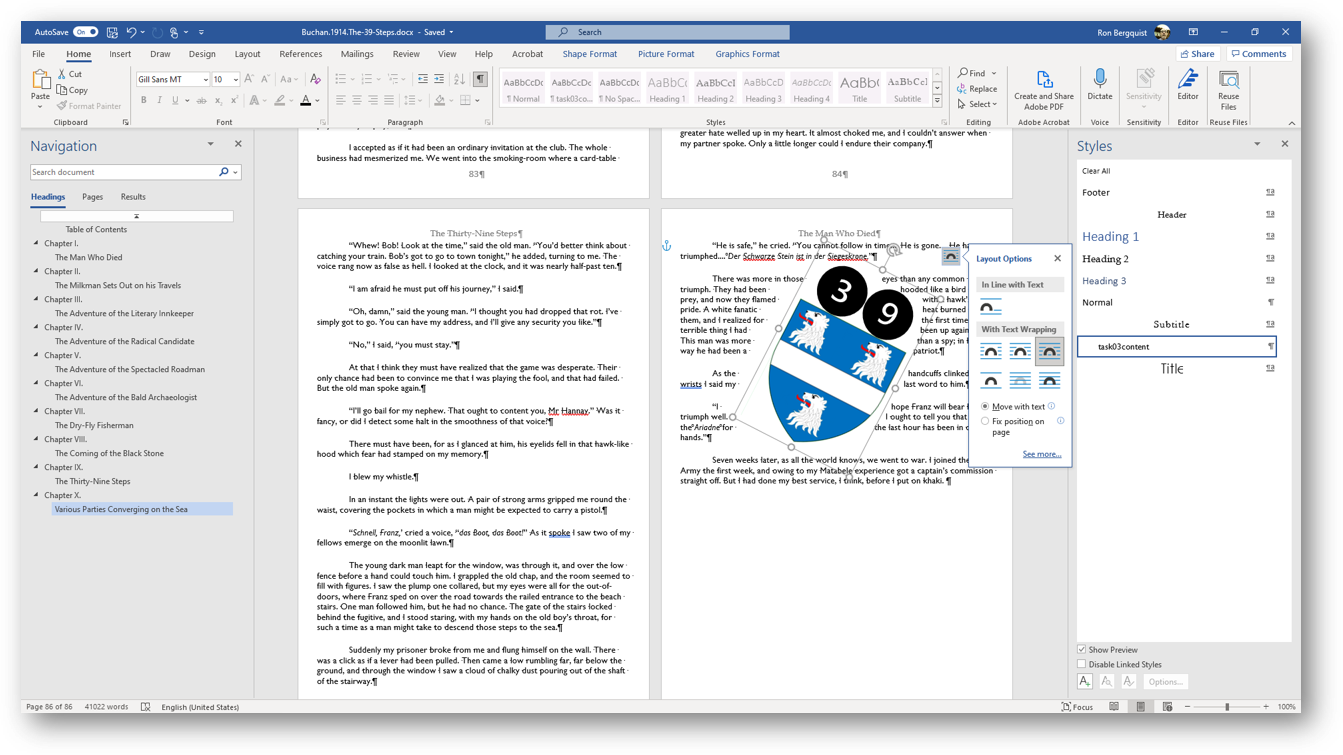Screen dimensions: 1343x755
Task: Switch to the Pages tab in Navigation
Action: [x=92, y=197]
